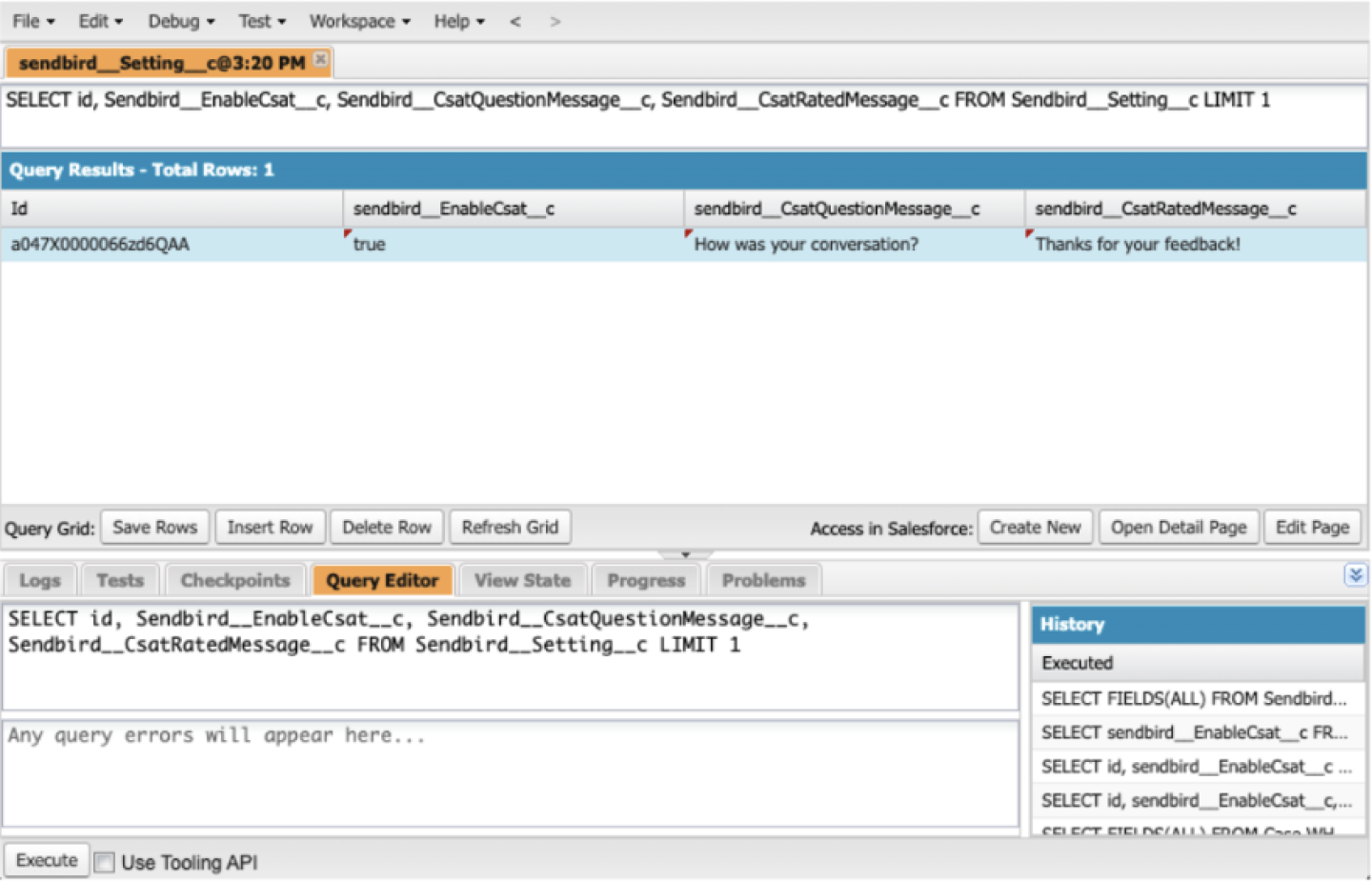This screenshot has height=881, width=1372.
Task: Select history entry 'SELECT sendbird__EnableCsat__c FR...'
Action: click(x=1199, y=732)
